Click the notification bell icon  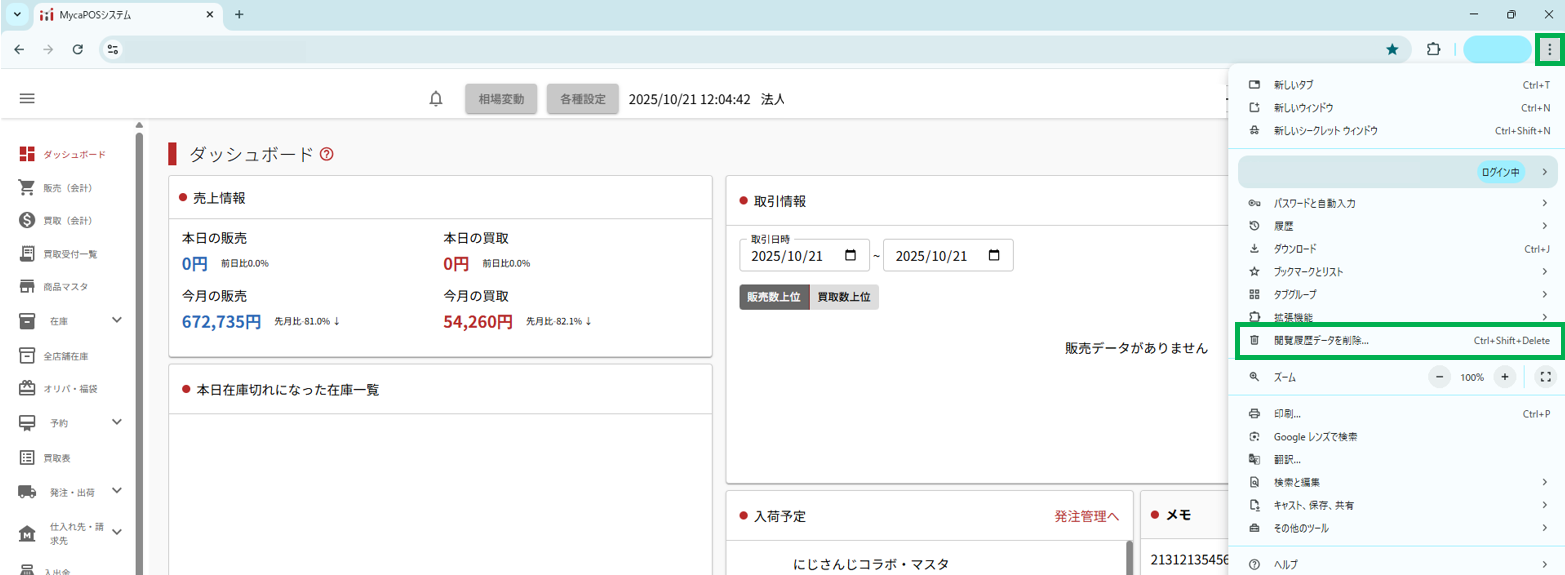[436, 99]
